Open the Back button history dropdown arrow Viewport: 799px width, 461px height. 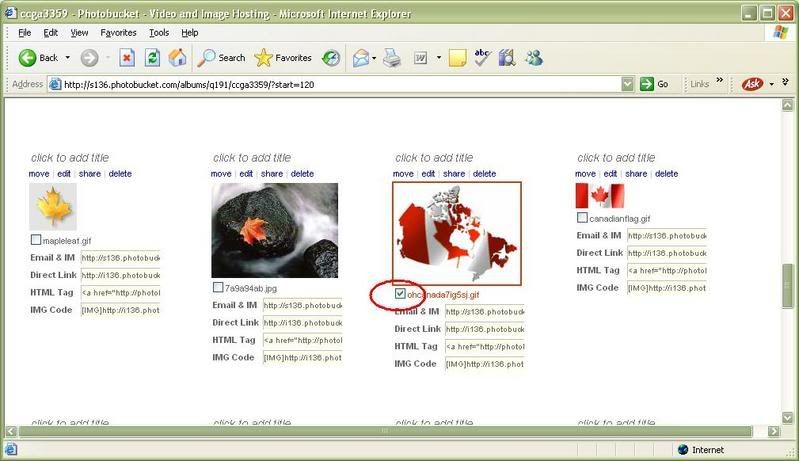coord(67,58)
